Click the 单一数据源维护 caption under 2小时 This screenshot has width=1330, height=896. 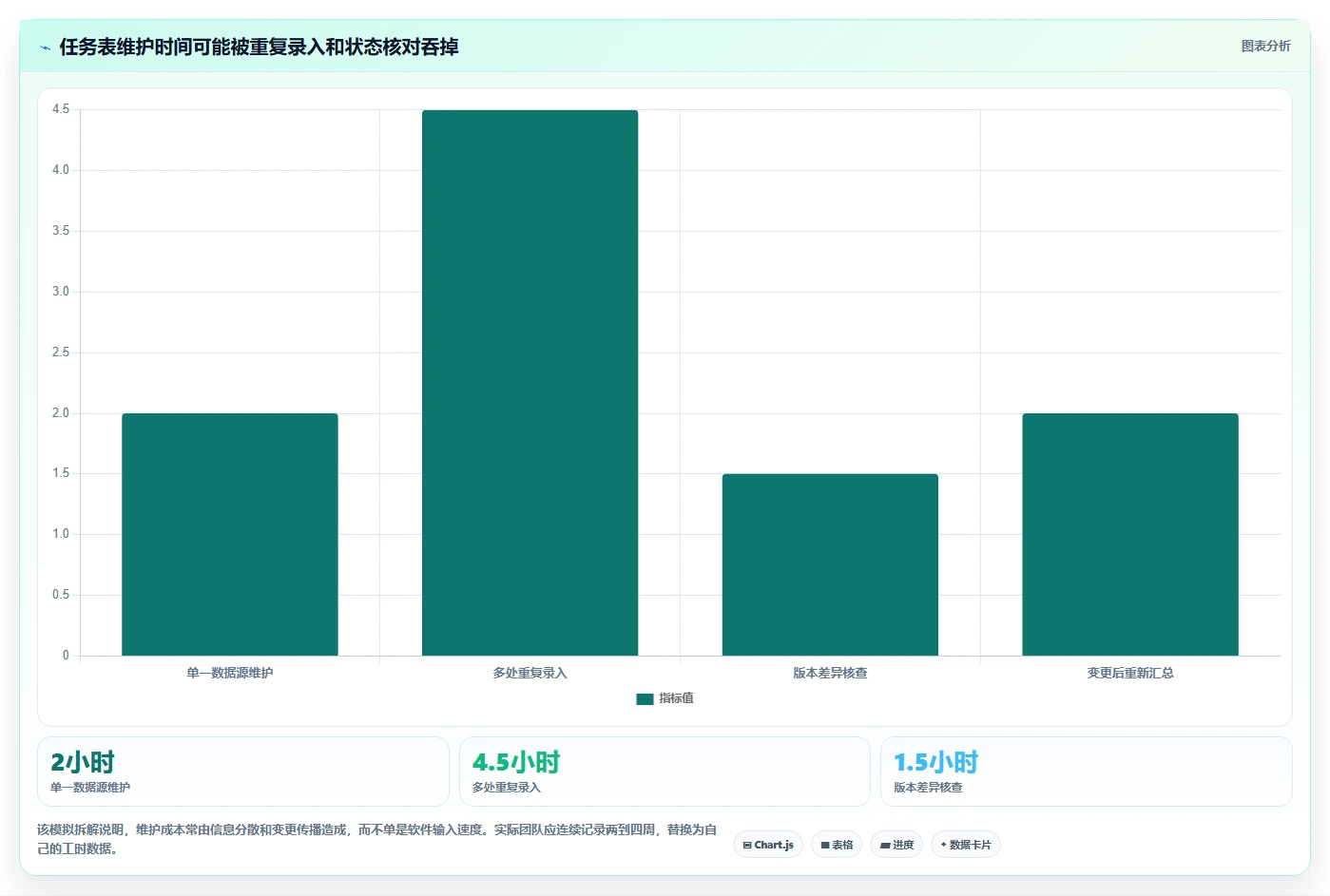90,788
